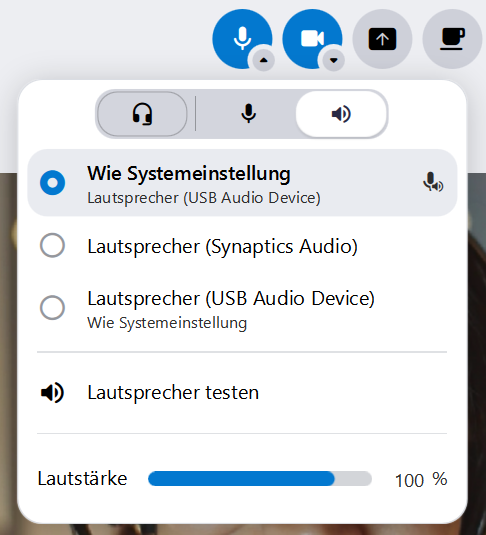This screenshot has width=486, height=535.
Task: Turn off camera using the blue video button
Action: (312, 39)
